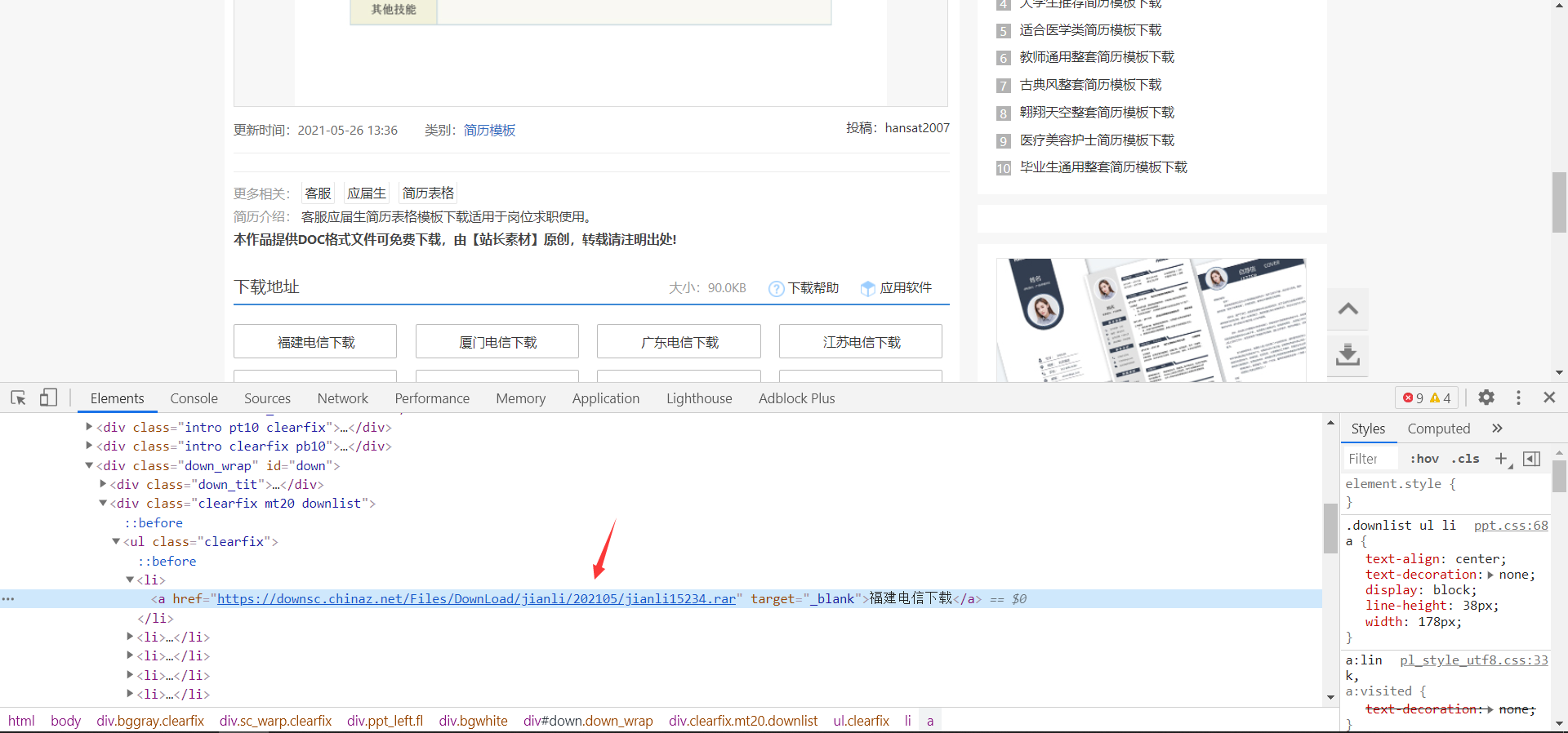Toggle the device toolbar icon
The height and width of the screenshot is (733, 1568).
click(48, 398)
